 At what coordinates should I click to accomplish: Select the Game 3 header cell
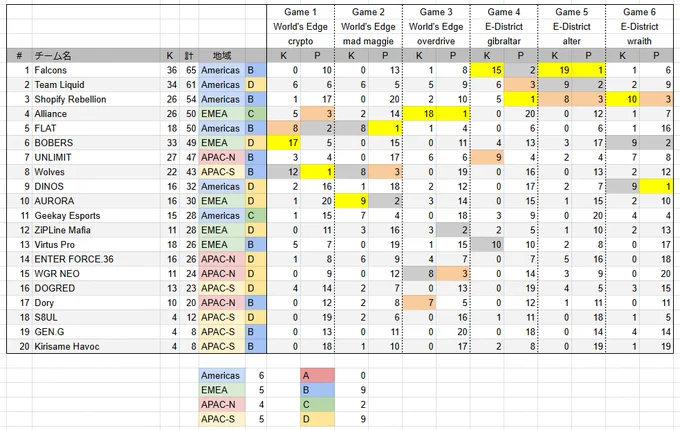point(436,12)
